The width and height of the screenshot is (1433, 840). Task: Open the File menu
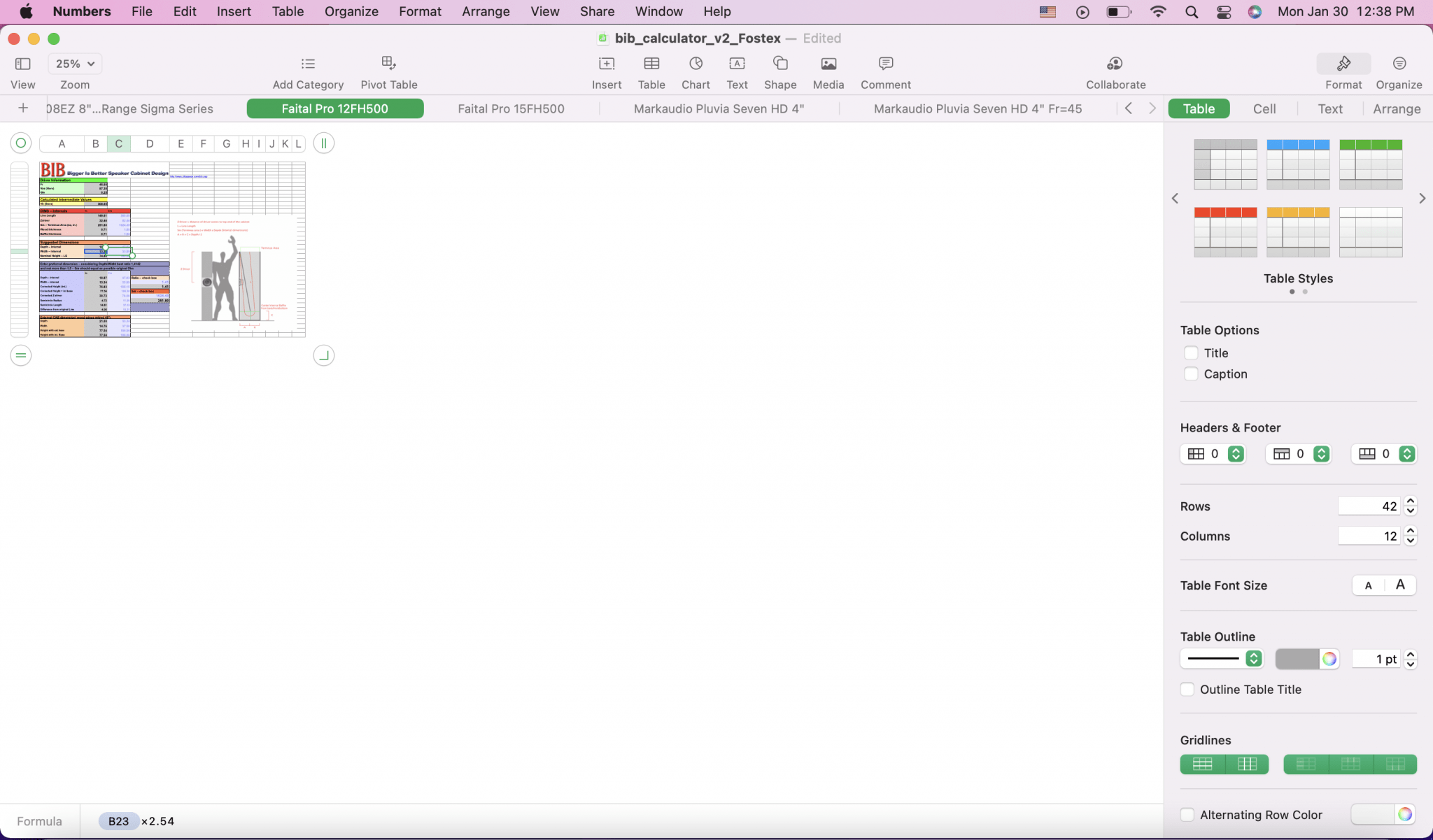pos(141,12)
